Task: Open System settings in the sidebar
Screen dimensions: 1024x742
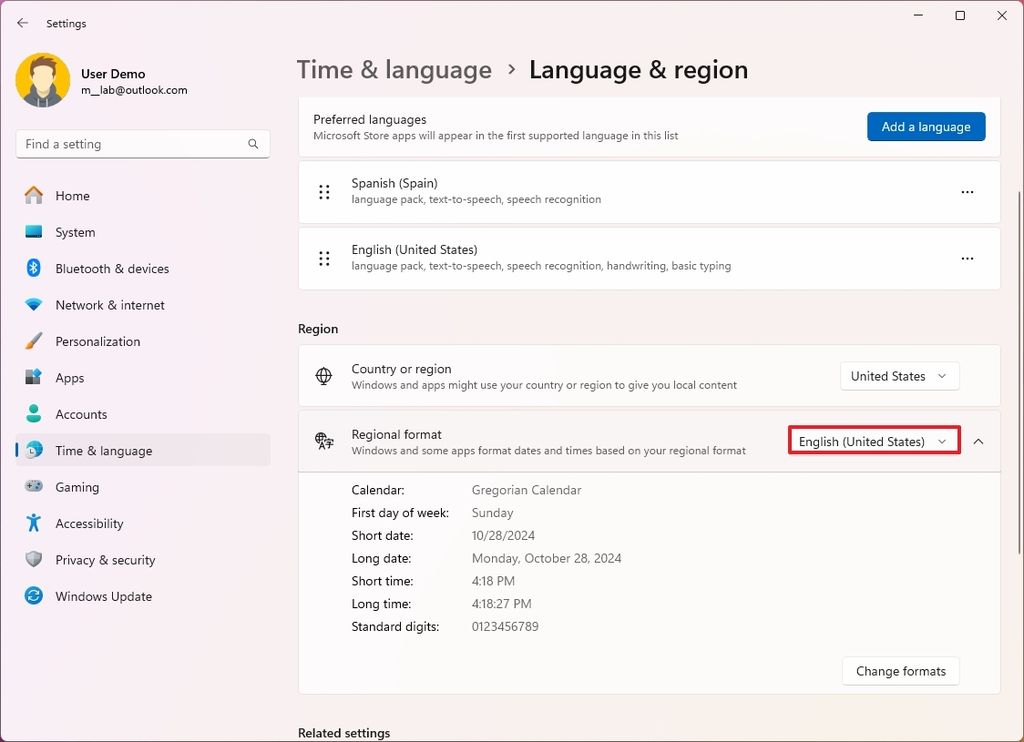Action: (x=75, y=232)
